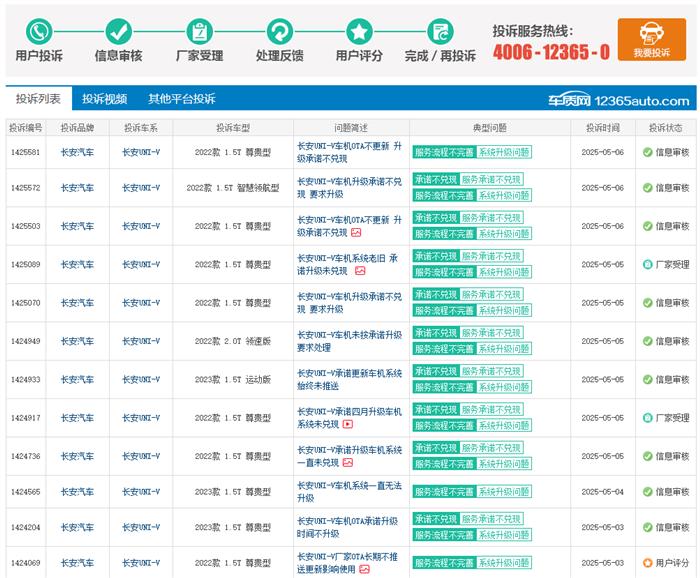Viewport: 700px width, 578px height.
Task: Click model cell 2022款 1.5T 智慧领航型
Action: coord(233,188)
